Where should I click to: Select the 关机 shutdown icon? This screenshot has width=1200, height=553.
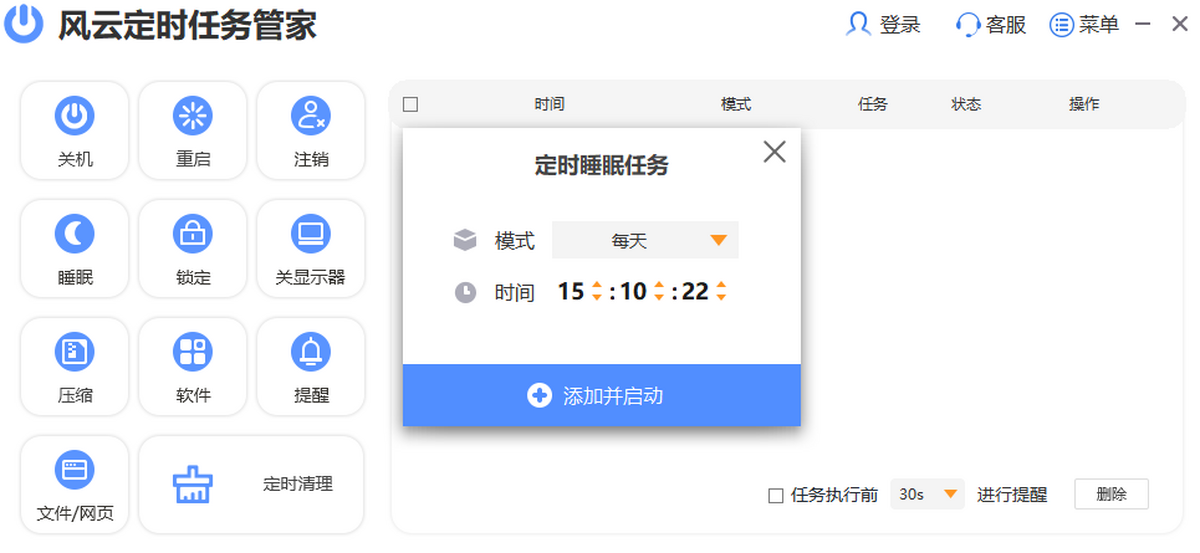(75, 130)
